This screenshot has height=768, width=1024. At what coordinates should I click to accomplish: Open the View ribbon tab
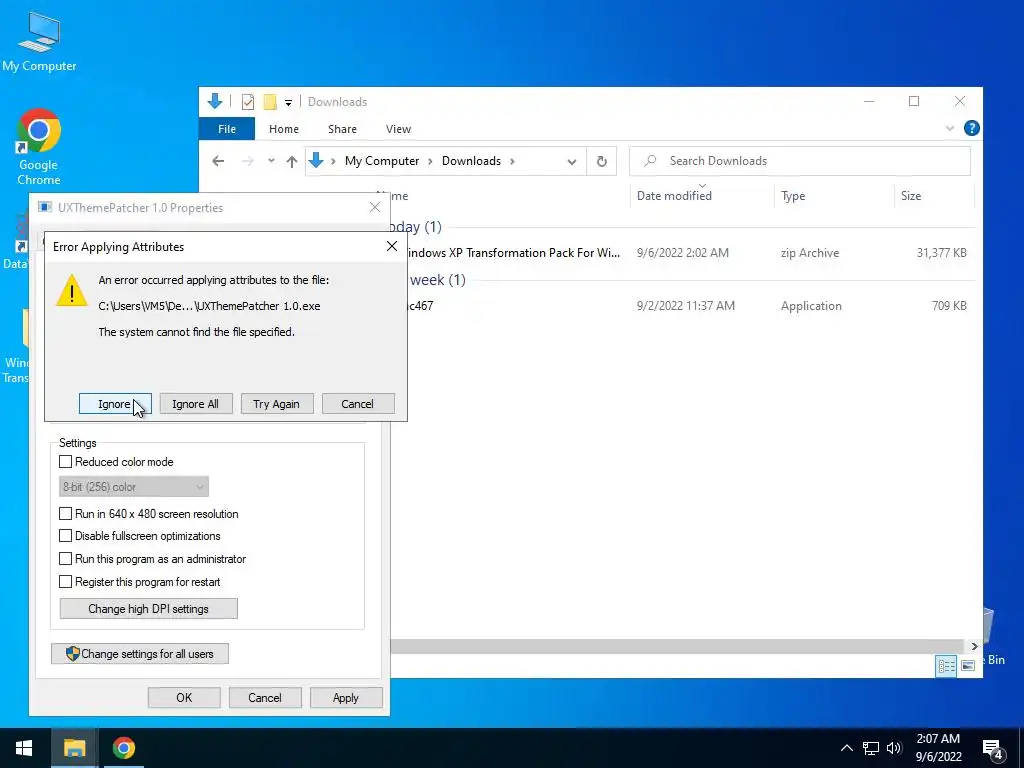pos(398,129)
